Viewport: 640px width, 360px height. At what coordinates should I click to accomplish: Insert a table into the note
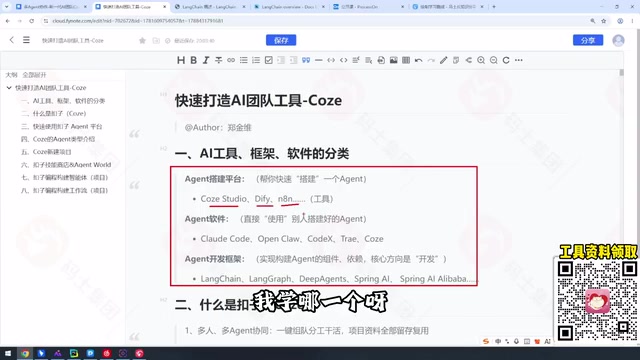[406, 60]
